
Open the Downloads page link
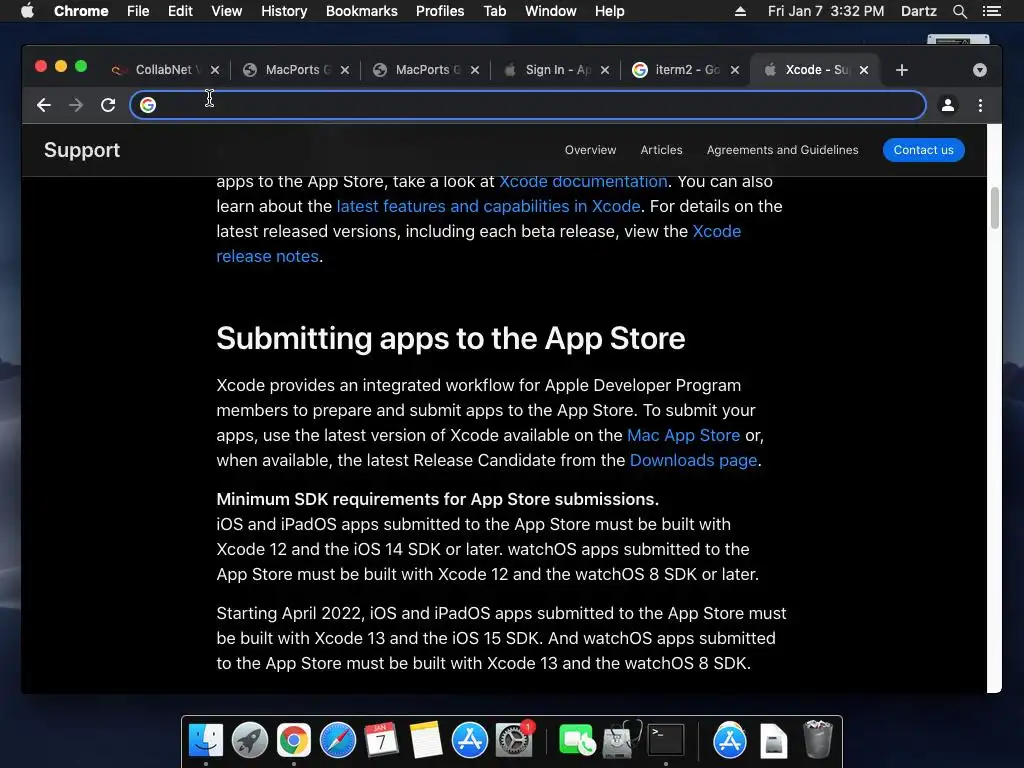pyautogui.click(x=693, y=460)
